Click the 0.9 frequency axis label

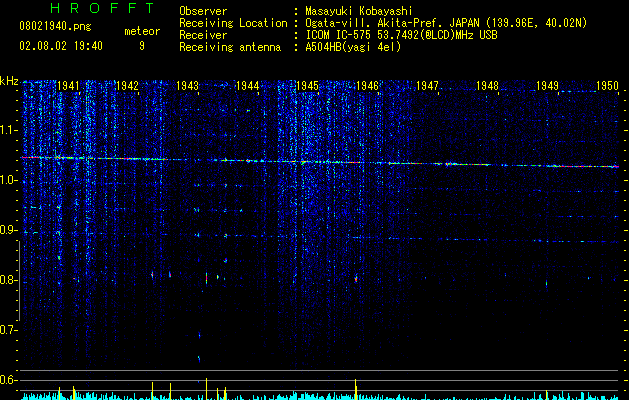(8, 230)
